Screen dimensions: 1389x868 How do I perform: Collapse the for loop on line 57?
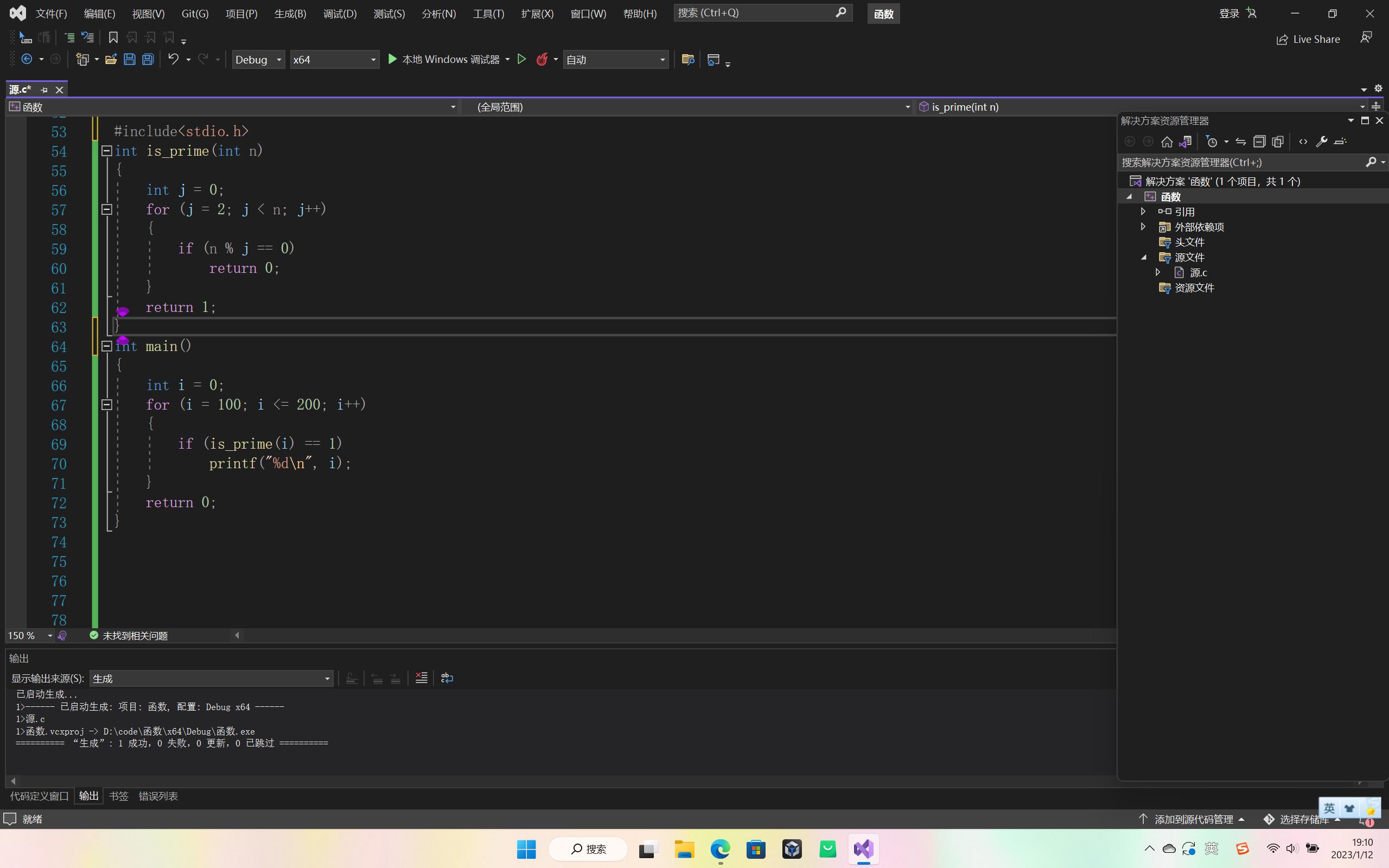click(106, 209)
